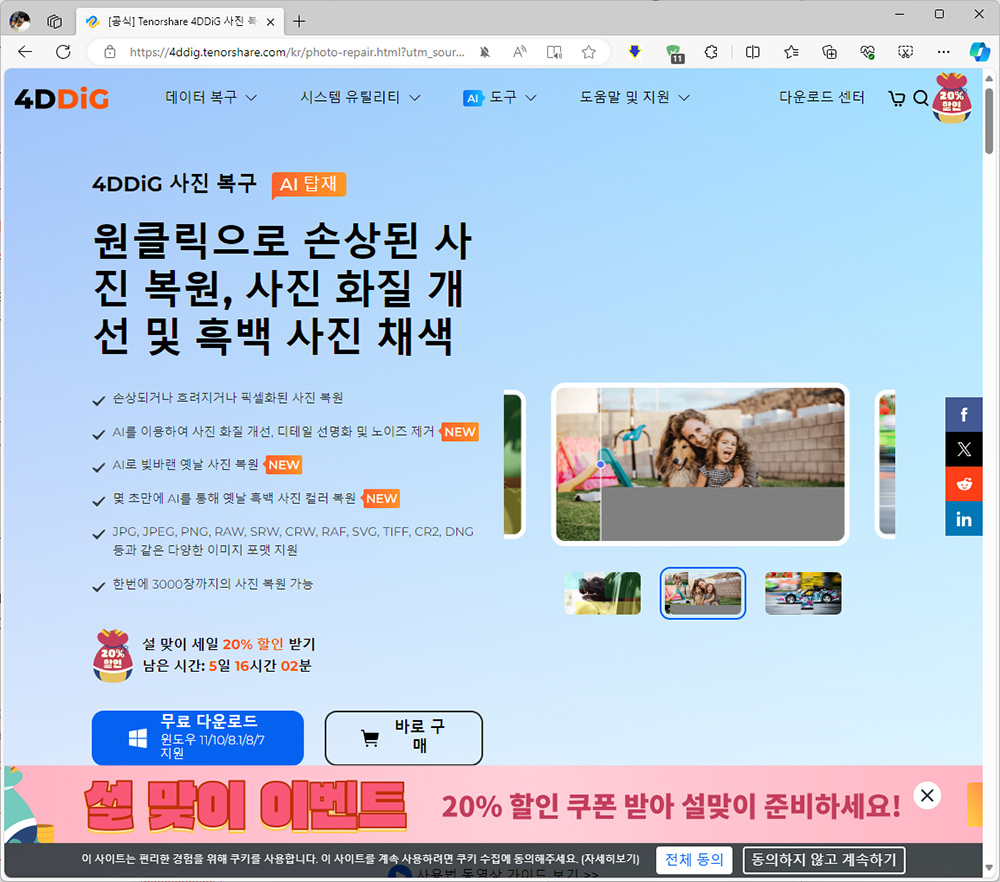
Task: Open the Favorites list icon
Action: coord(791,52)
